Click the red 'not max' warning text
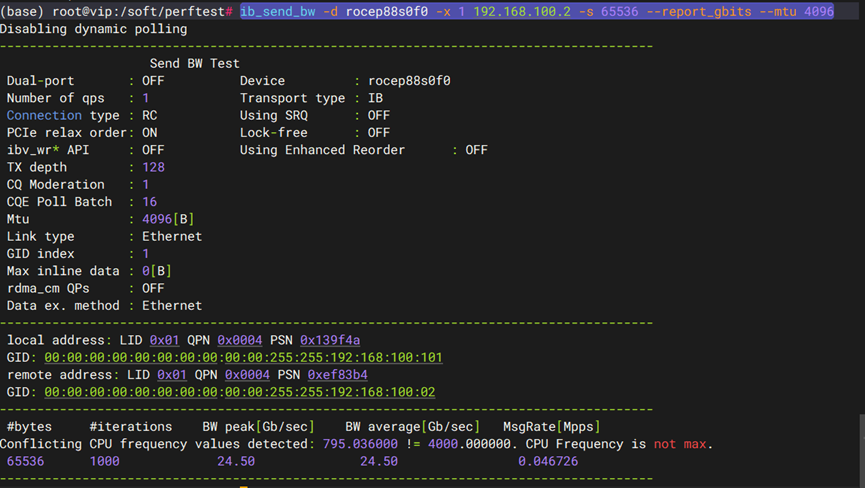Screen dimensions: 865x488 tap(680, 444)
